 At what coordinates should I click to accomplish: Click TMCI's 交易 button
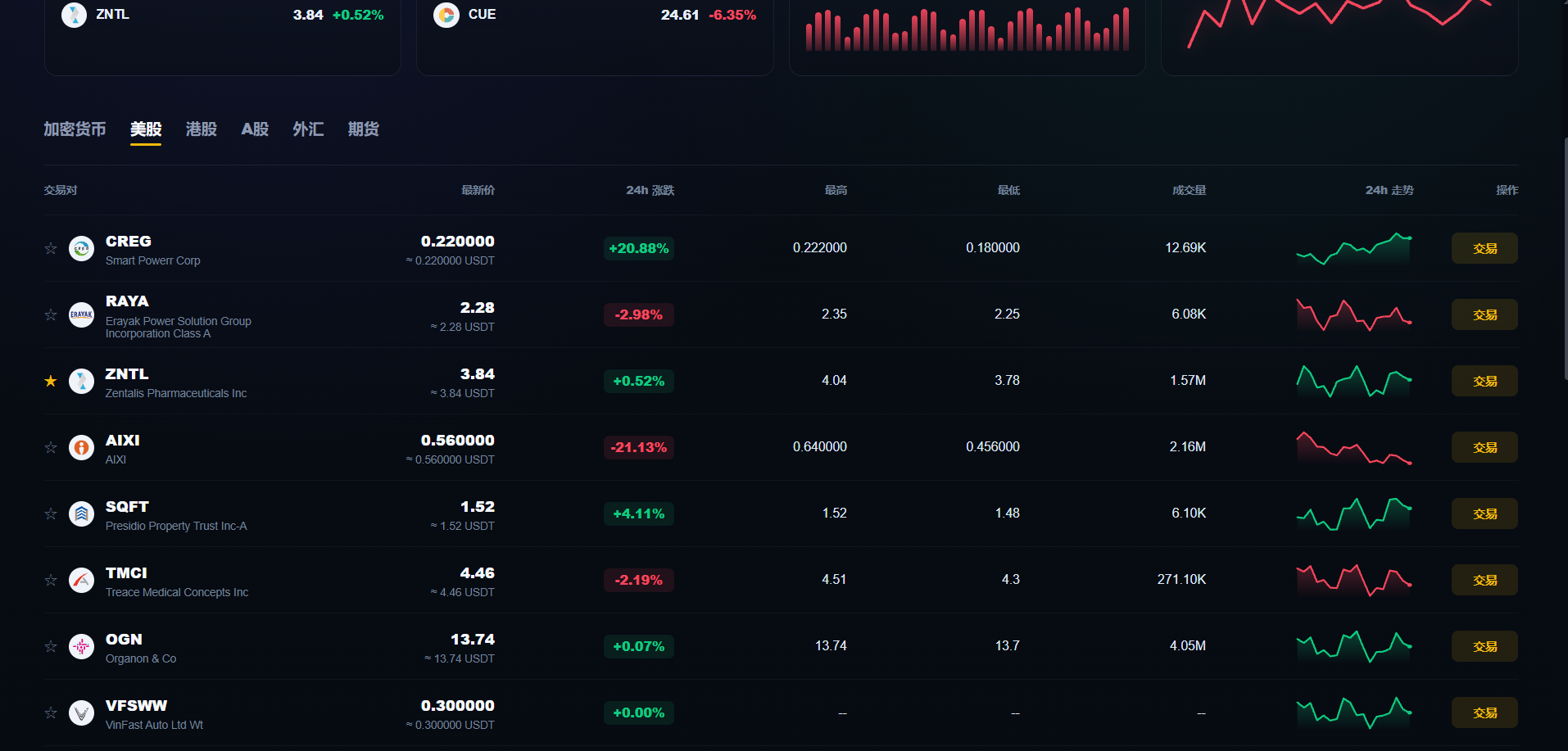1484,580
